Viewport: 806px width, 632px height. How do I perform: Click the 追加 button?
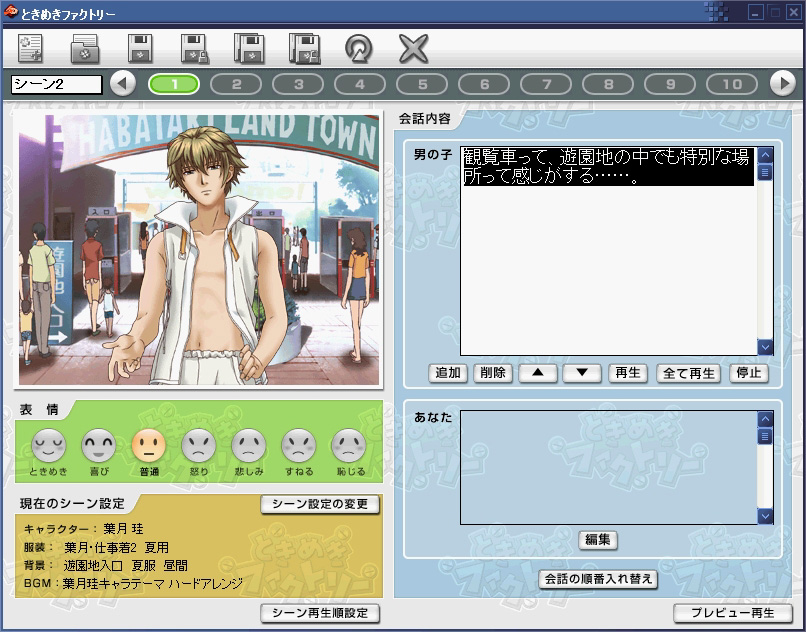click(x=448, y=373)
